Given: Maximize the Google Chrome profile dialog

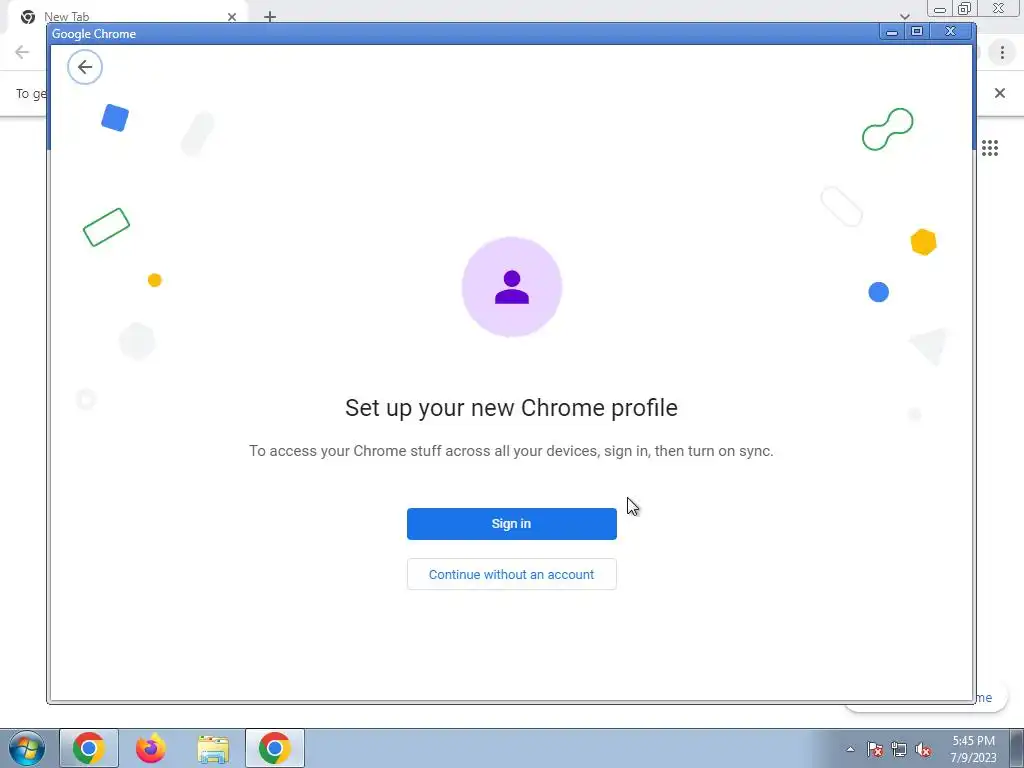Looking at the screenshot, I should coord(917,31).
